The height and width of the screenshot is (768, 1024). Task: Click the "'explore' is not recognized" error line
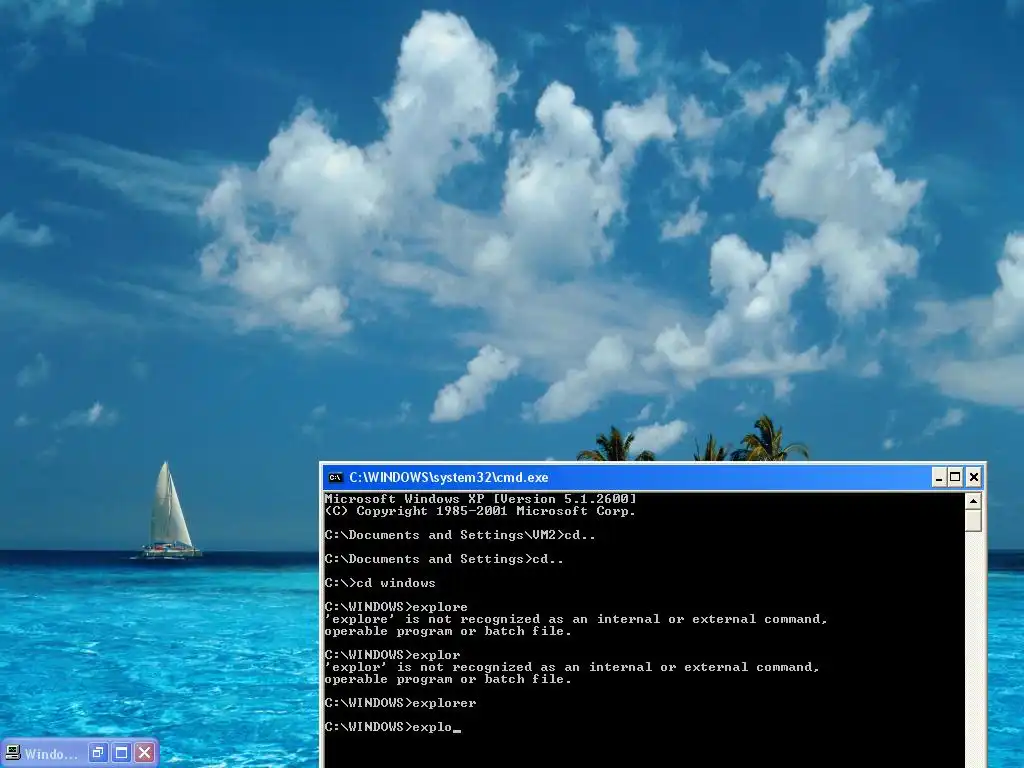(576, 619)
